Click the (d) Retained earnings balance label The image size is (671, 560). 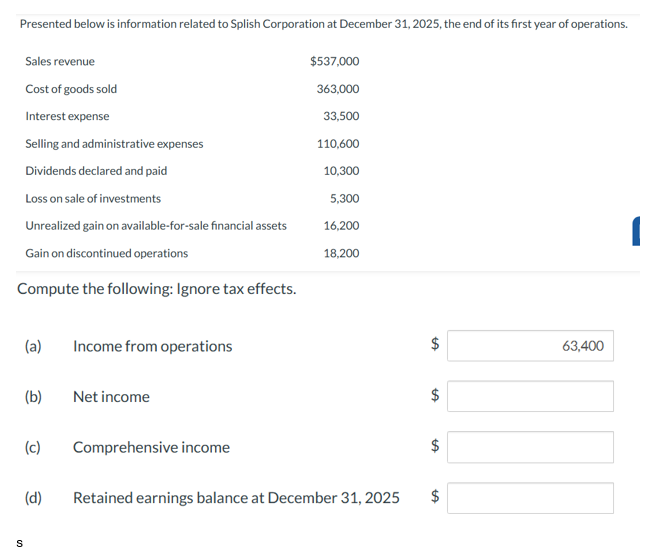click(212, 498)
